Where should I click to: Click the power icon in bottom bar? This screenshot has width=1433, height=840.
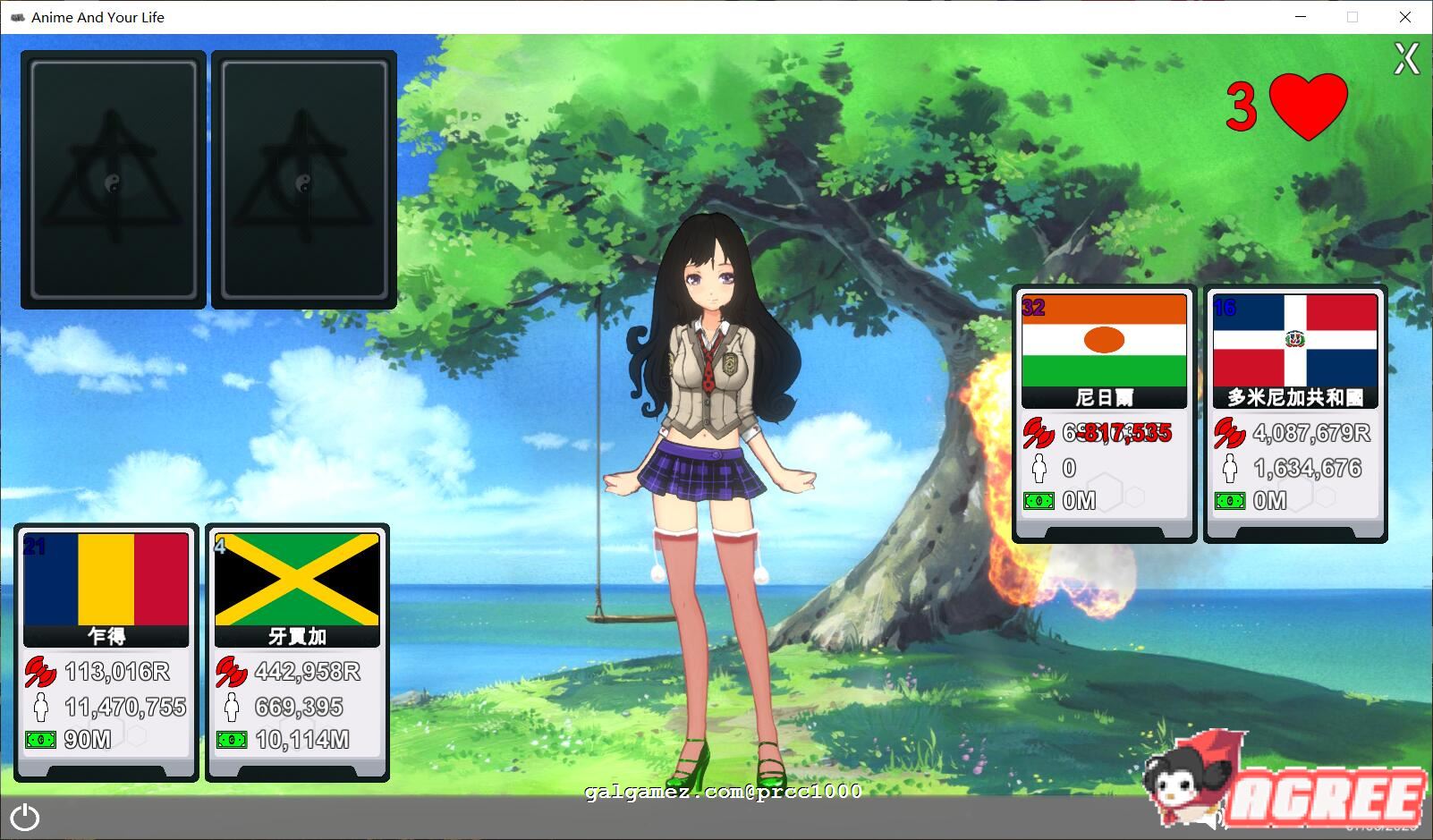pyautogui.click(x=25, y=817)
